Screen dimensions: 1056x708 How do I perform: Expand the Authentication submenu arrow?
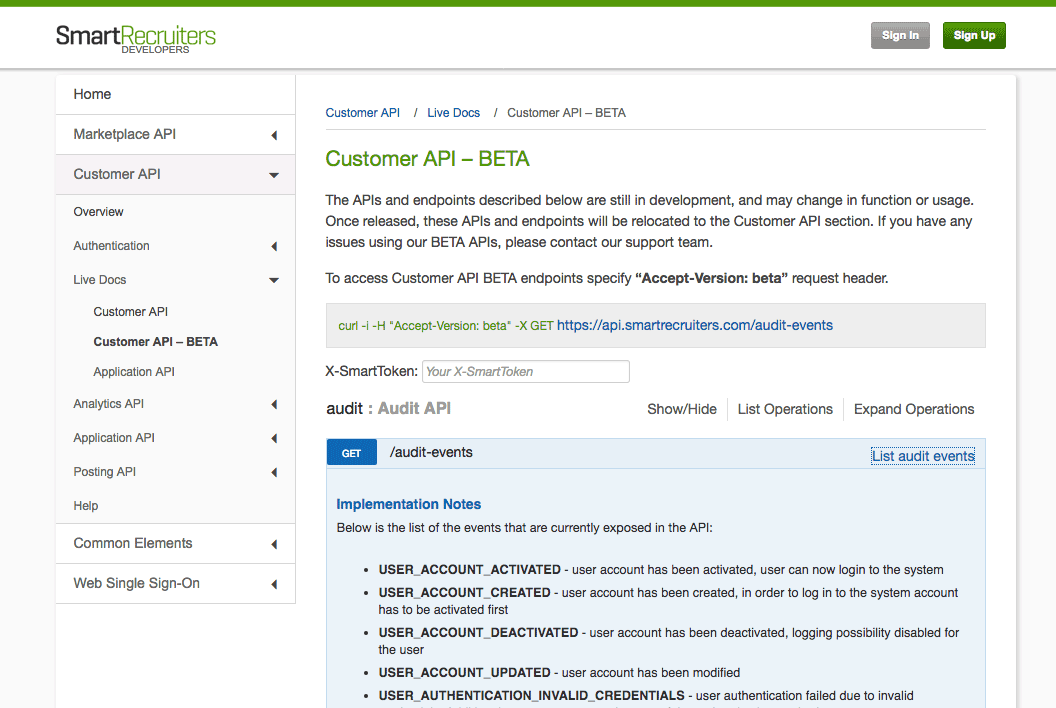click(x=274, y=247)
